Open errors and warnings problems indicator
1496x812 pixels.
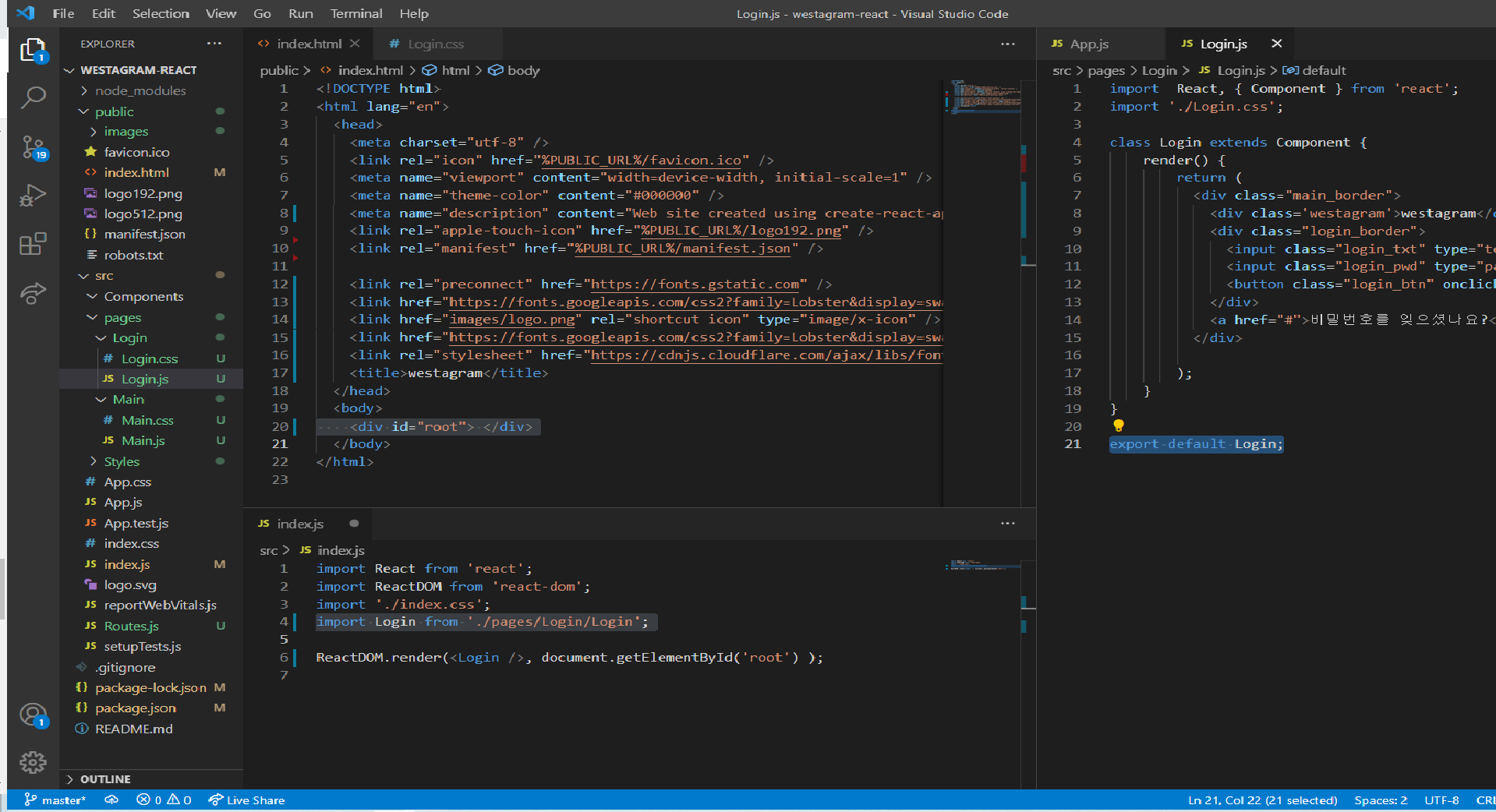point(164,800)
